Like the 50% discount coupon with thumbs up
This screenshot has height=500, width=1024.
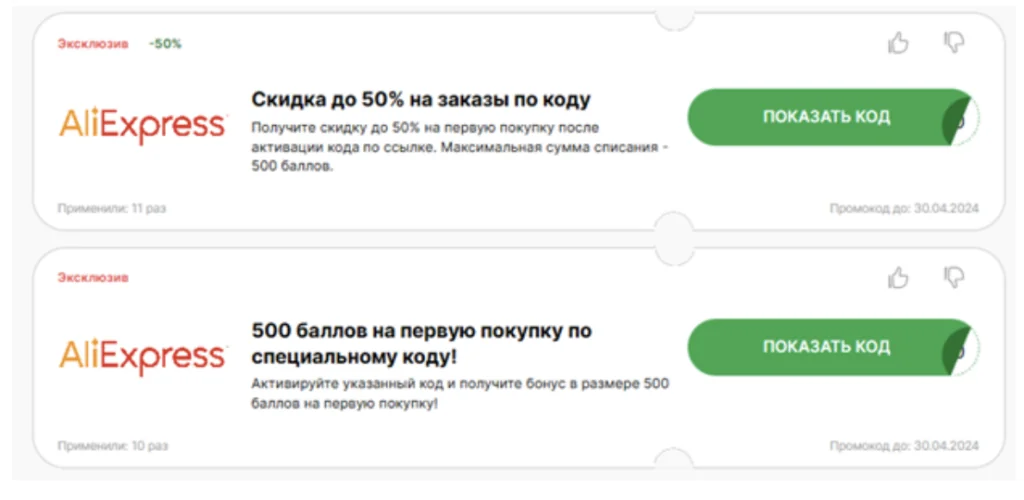899,44
